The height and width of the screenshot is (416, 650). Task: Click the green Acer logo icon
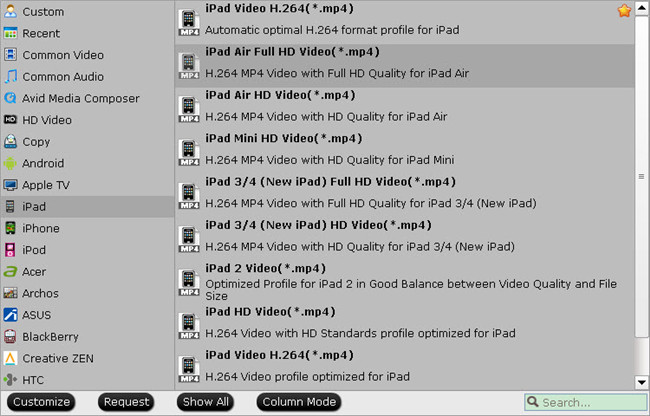pyautogui.click(x=10, y=271)
